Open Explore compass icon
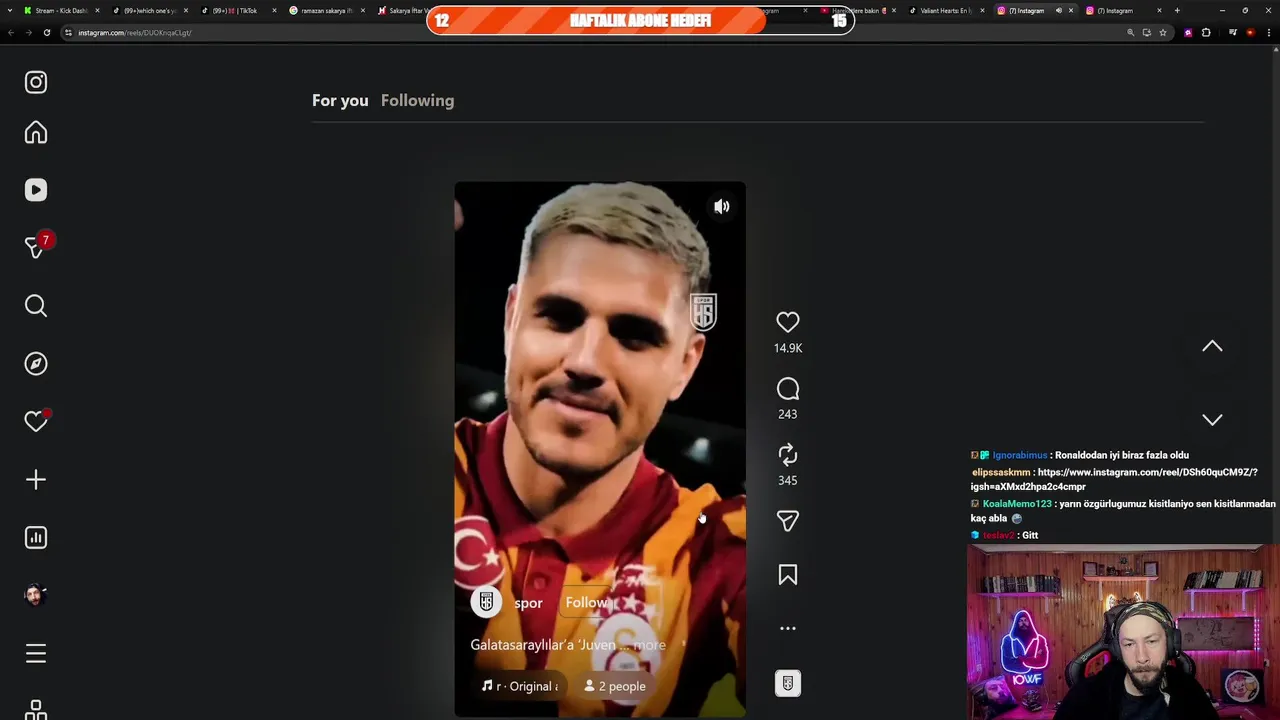 coord(36,364)
